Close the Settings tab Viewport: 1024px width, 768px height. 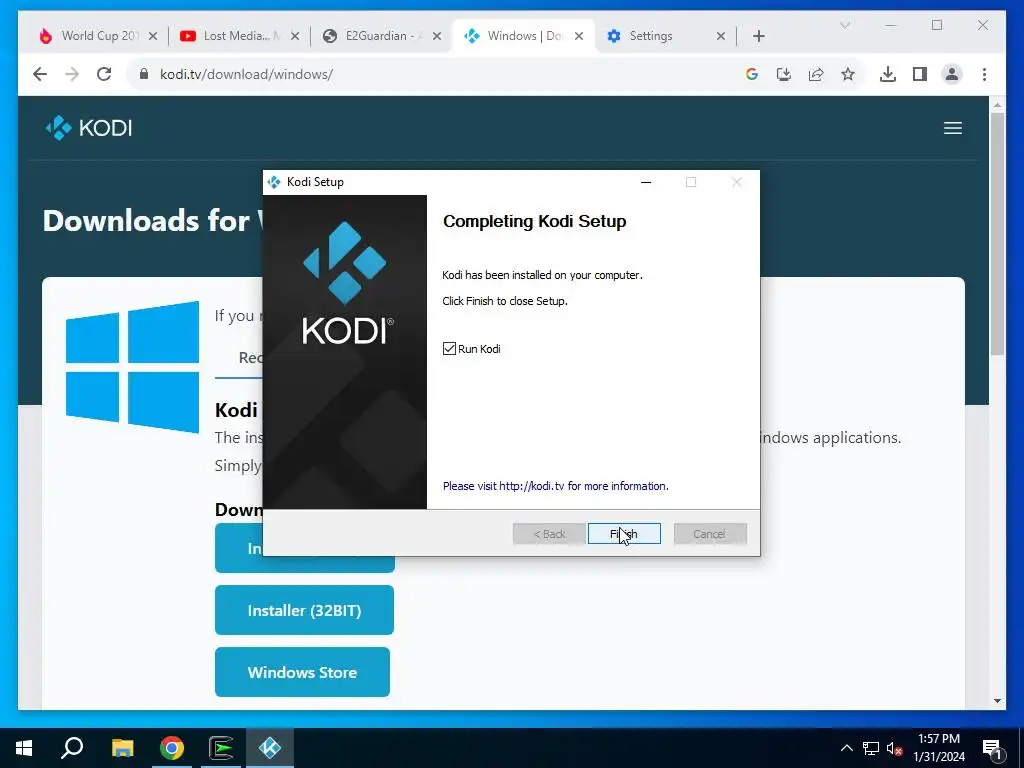721,36
